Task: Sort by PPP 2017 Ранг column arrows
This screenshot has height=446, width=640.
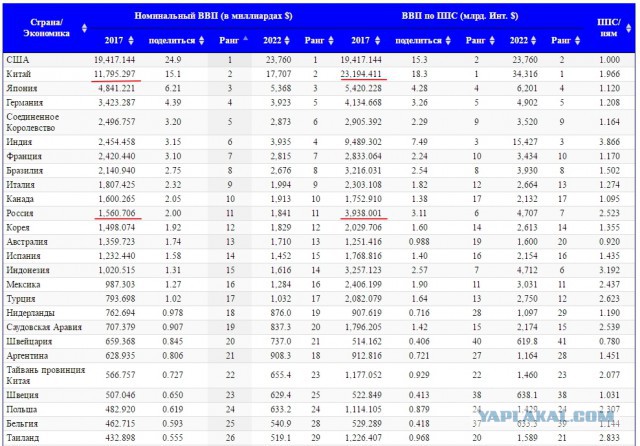Action: [492, 40]
